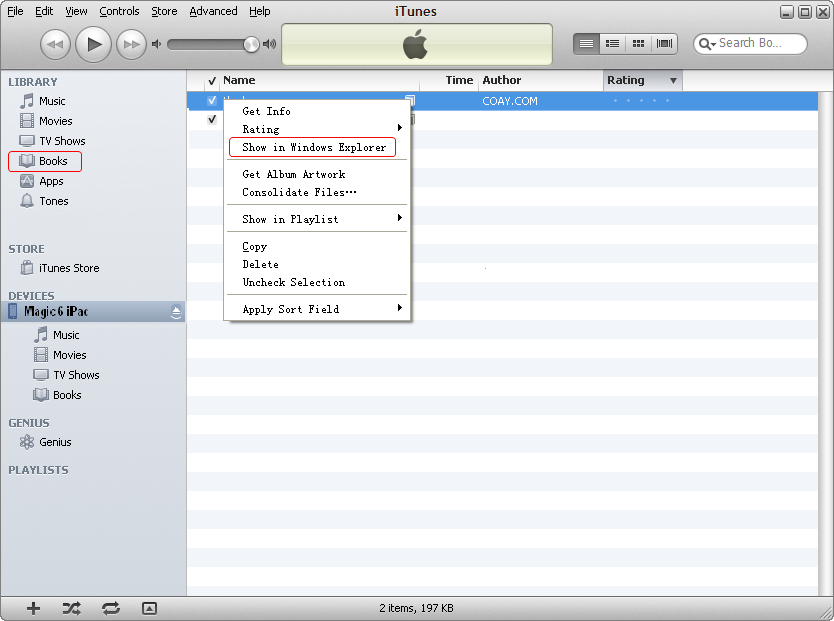Uncheck the first book's checkbox
Screen dimensions: 834x621
[x=212, y=100]
